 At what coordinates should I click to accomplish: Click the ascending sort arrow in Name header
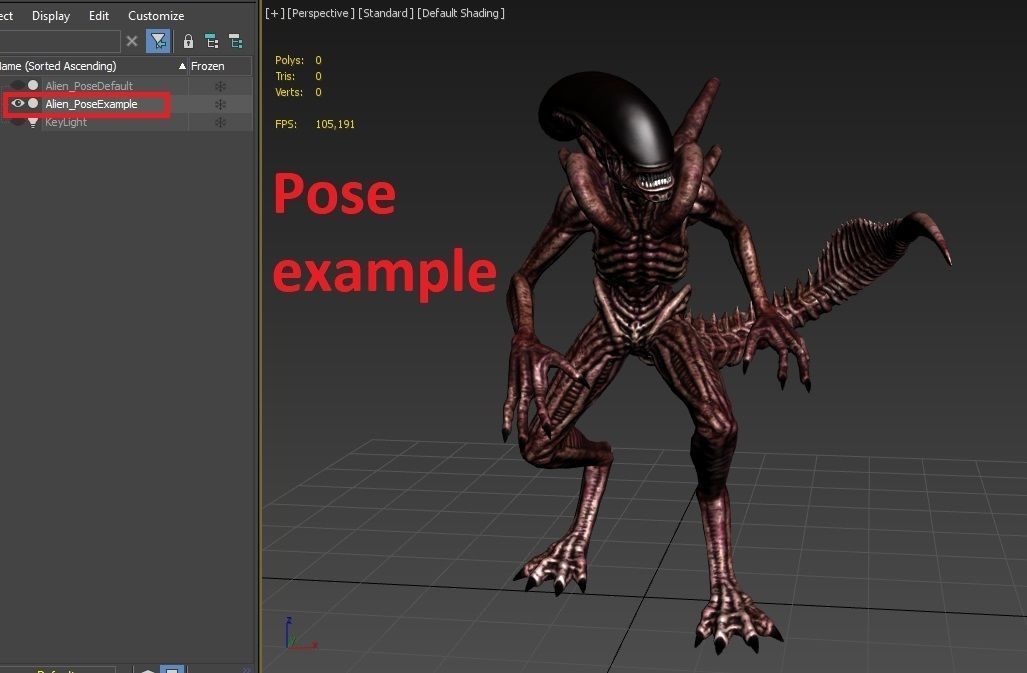182,66
